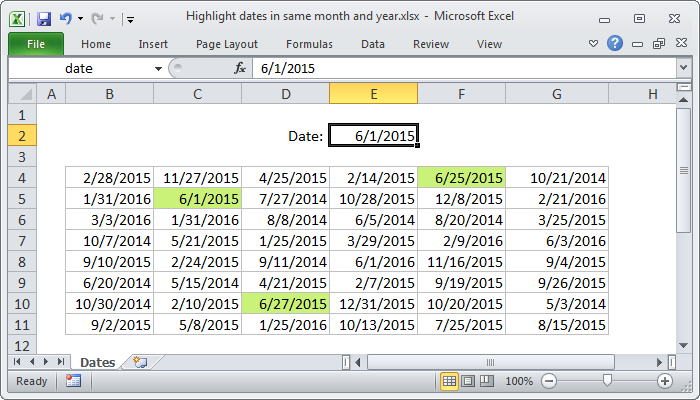Open the Page Layout ribbon tab
The image size is (700, 400).
tap(227, 44)
